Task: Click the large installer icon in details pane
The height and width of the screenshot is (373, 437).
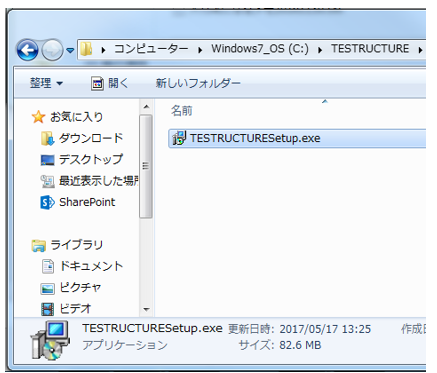Action: [x=50, y=340]
